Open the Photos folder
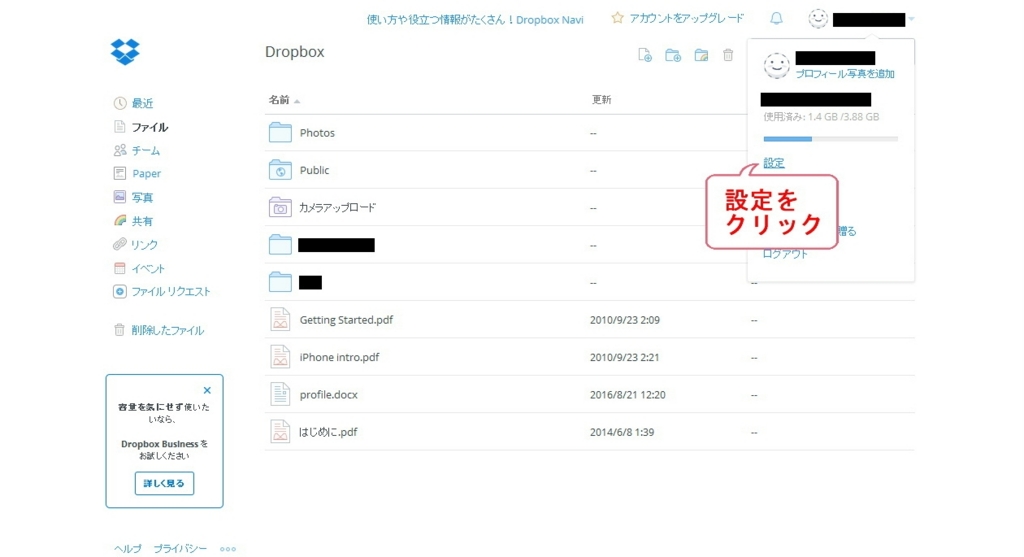Viewport: 1024px width, 557px height. click(317, 133)
